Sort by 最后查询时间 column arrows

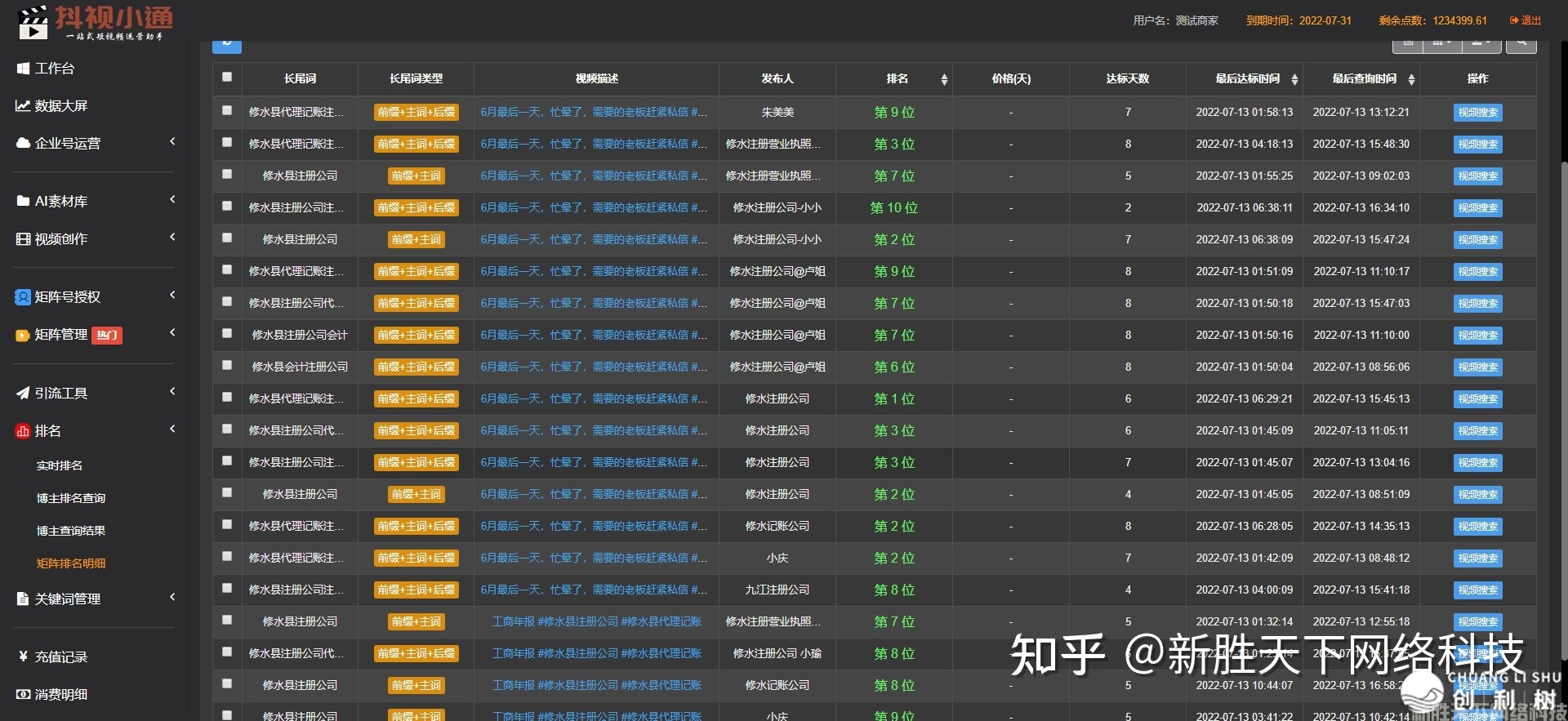click(x=1411, y=79)
